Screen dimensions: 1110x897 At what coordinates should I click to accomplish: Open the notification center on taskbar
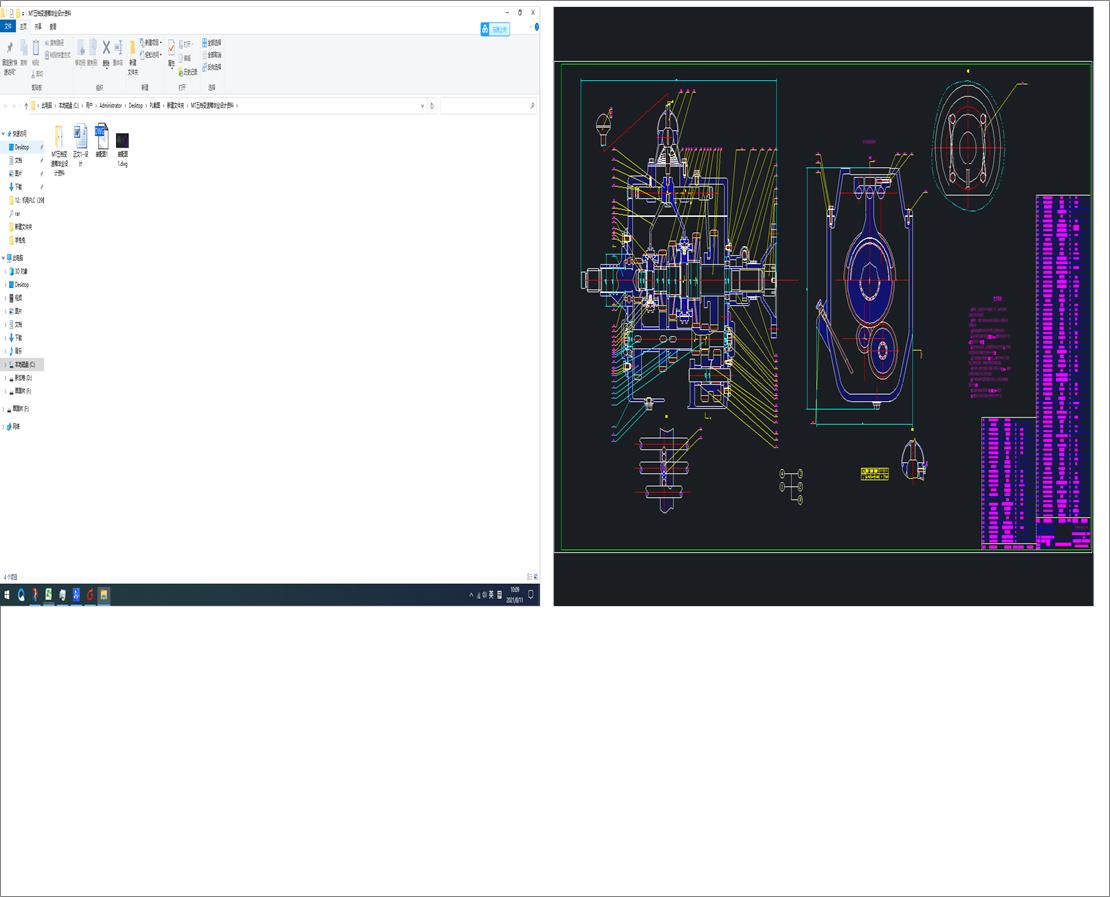tap(530, 595)
